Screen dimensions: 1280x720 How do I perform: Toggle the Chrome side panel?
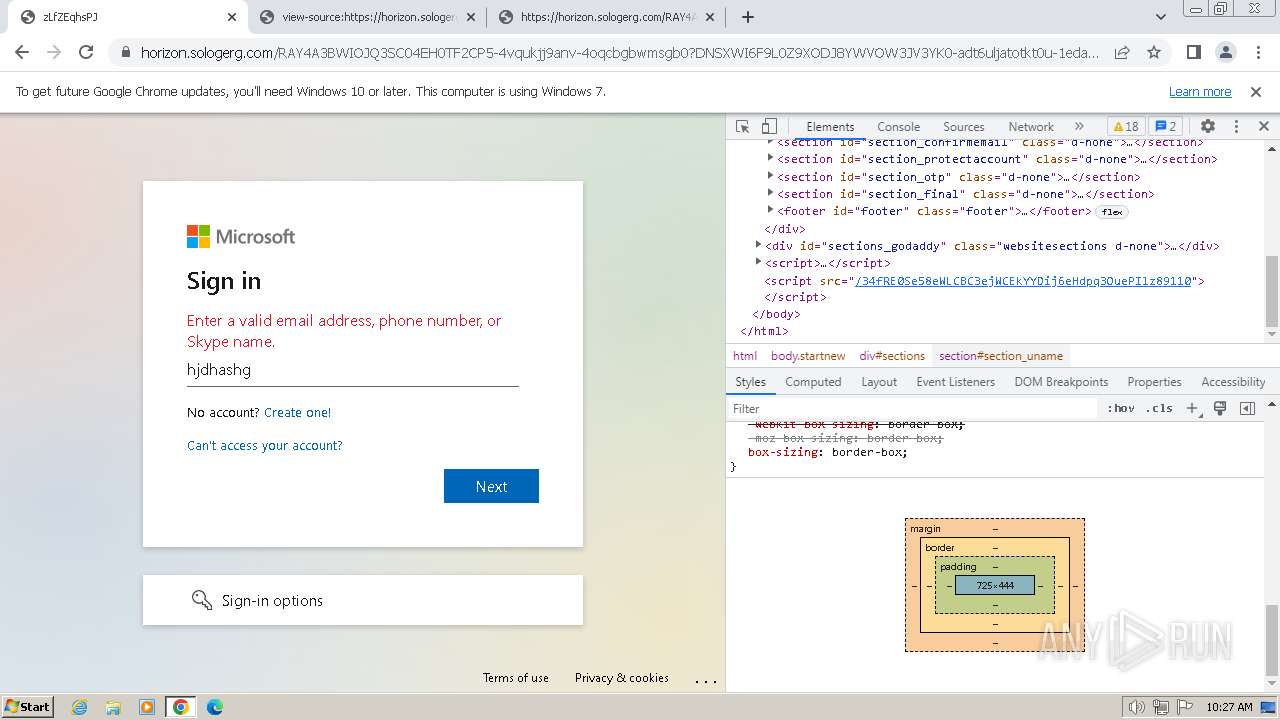pos(1193,52)
